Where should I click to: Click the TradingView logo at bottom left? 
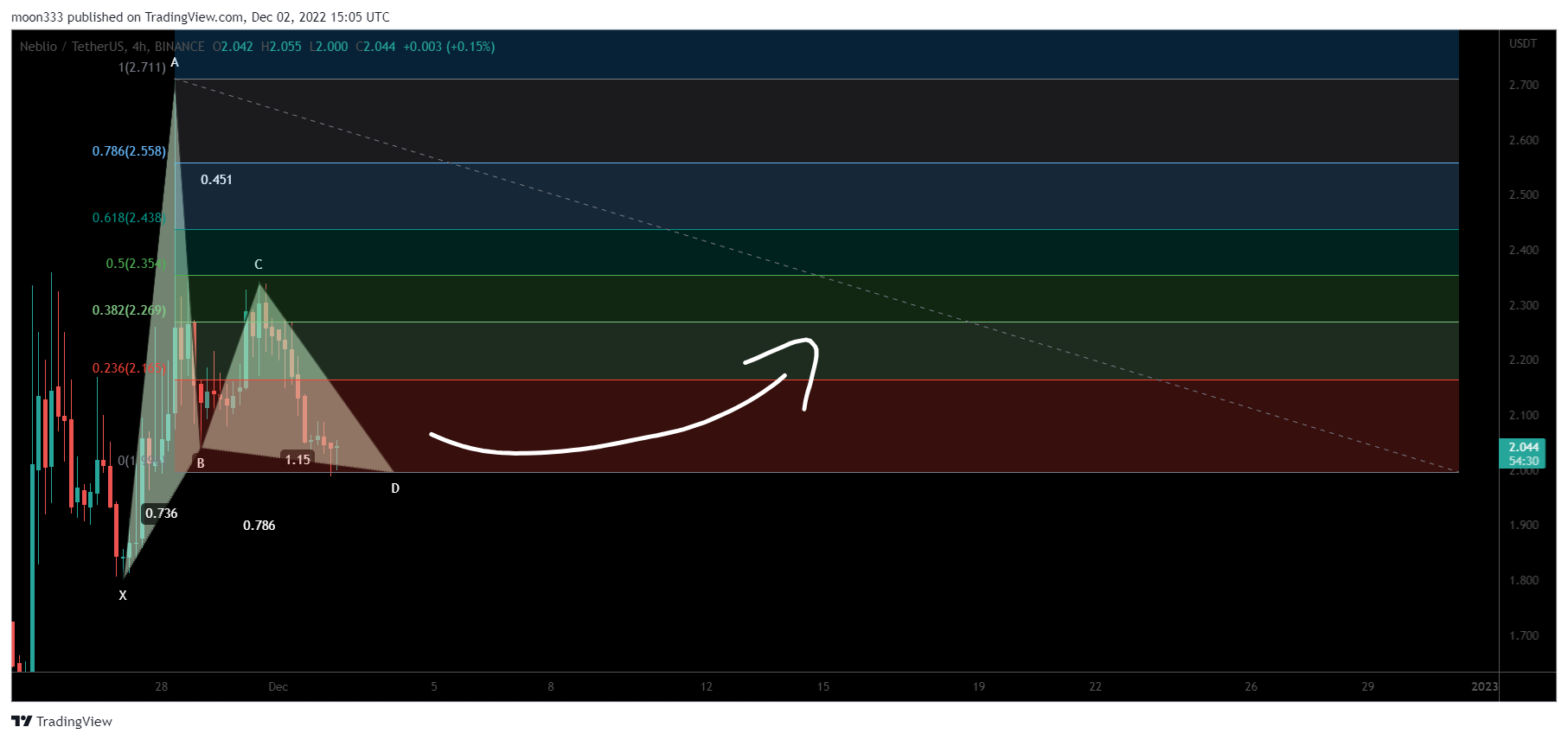(61, 721)
